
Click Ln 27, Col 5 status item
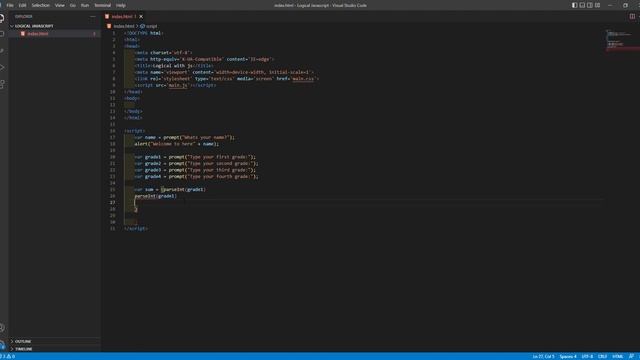click(x=543, y=356)
